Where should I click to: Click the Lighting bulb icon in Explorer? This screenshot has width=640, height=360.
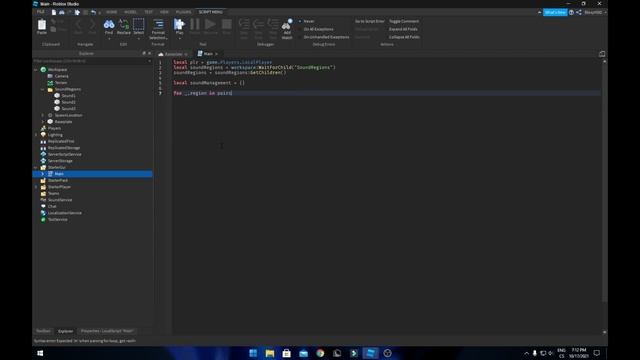point(43,135)
